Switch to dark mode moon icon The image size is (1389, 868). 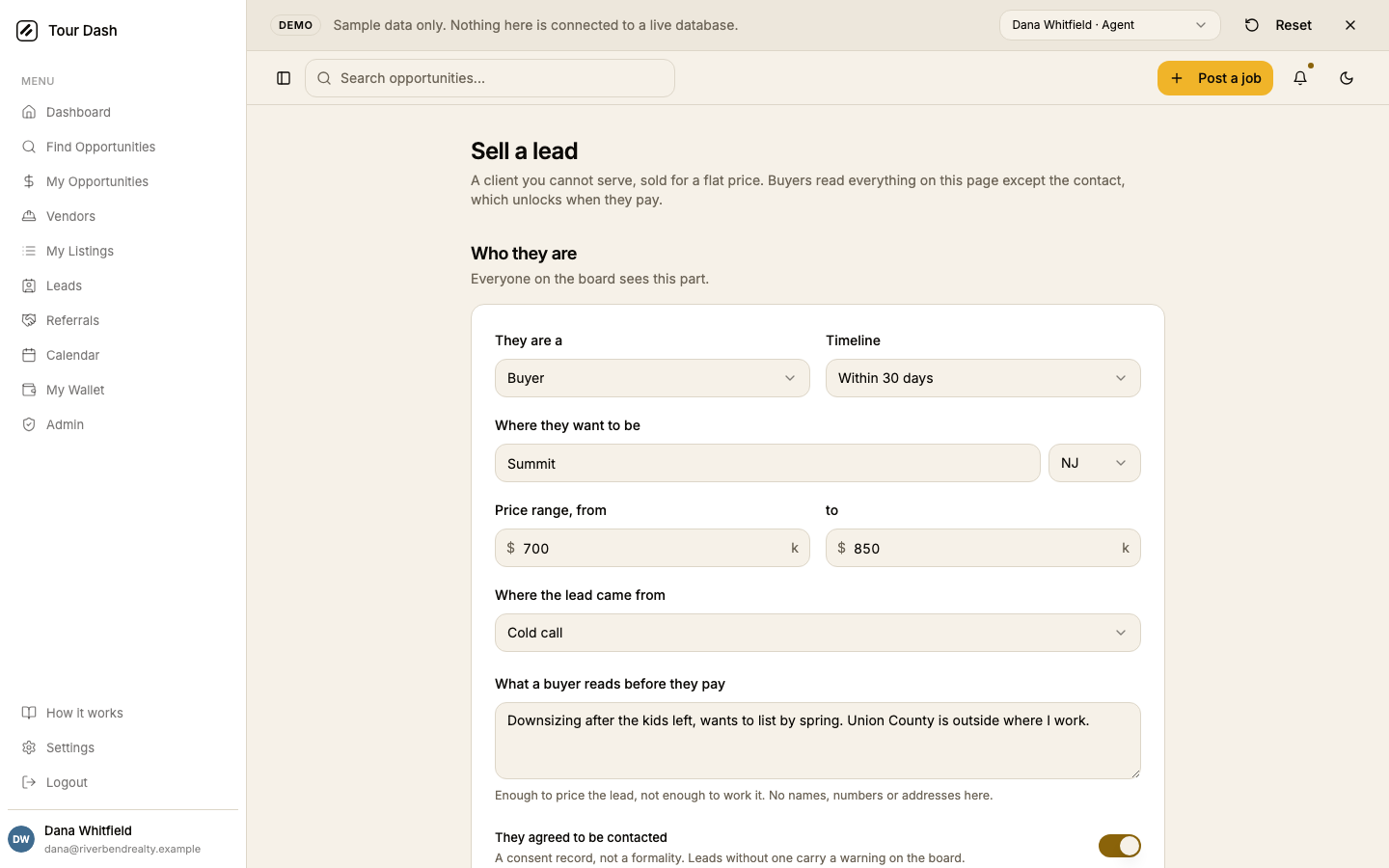pos(1347,78)
